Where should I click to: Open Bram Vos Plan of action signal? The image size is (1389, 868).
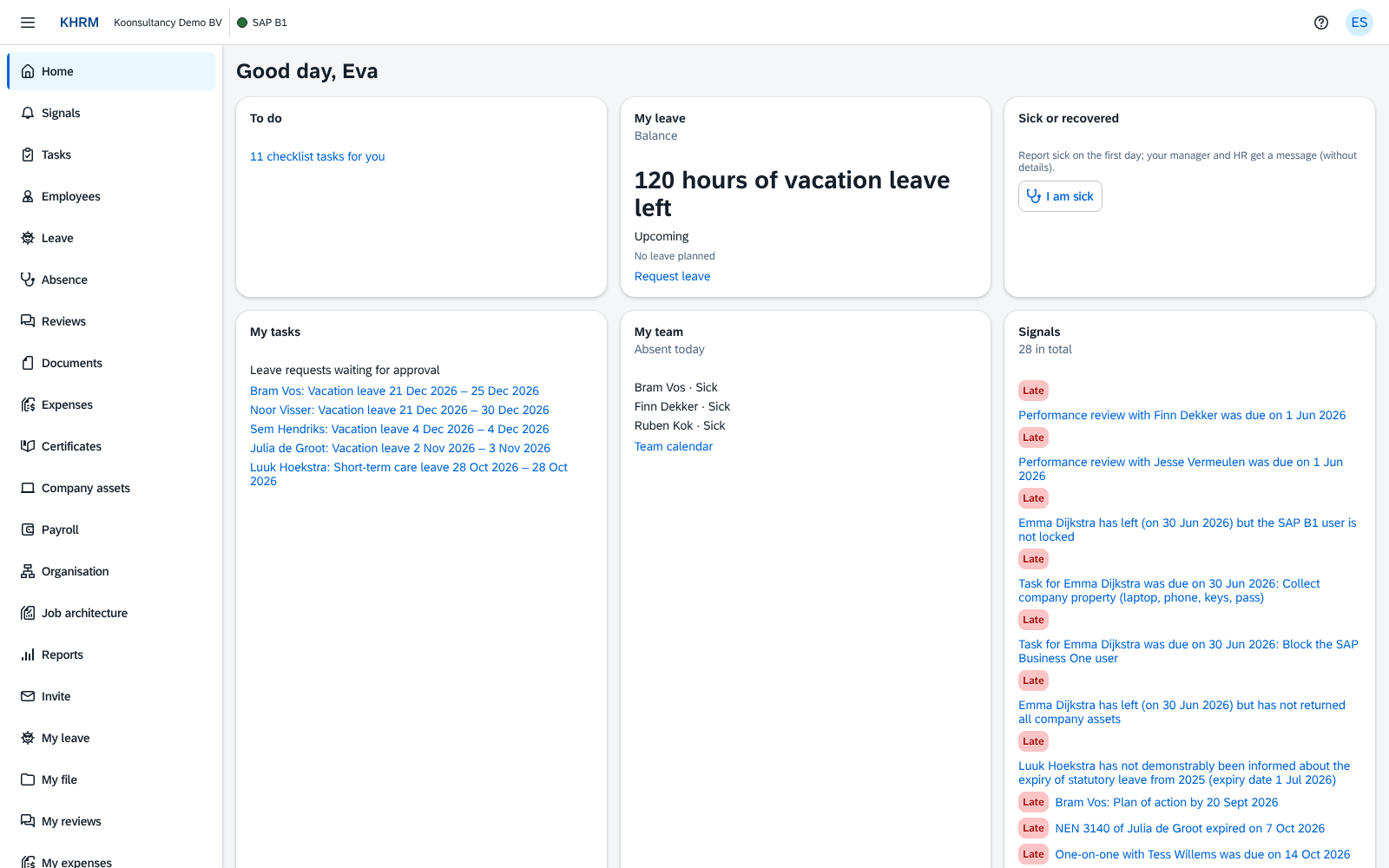pyautogui.click(x=1166, y=802)
